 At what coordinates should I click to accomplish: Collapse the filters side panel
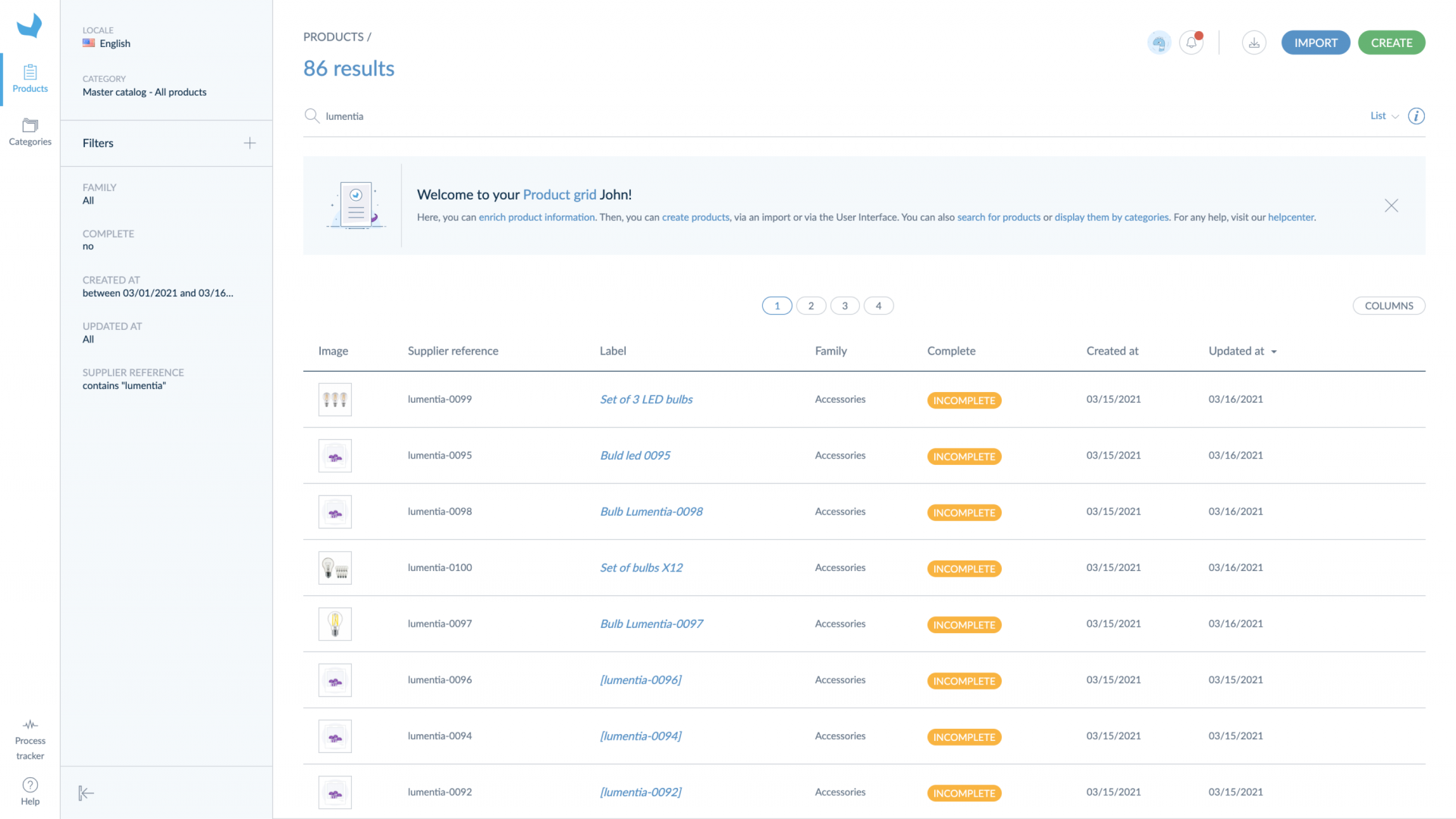tap(86, 793)
